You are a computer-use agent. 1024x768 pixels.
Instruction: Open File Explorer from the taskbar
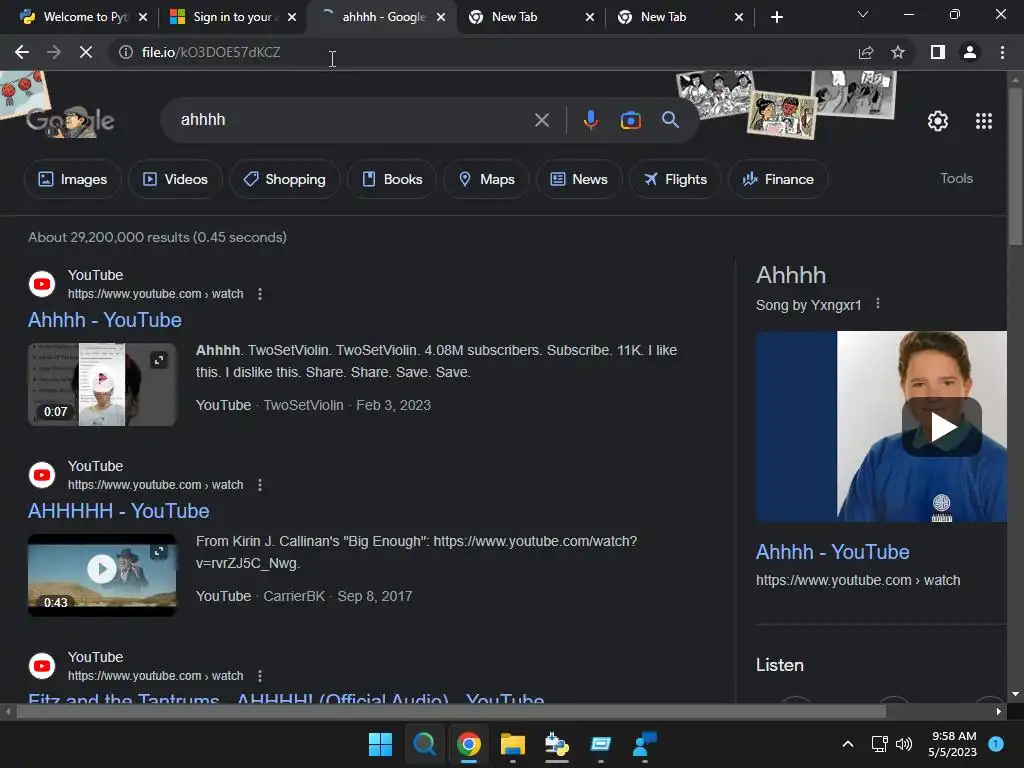(513, 744)
